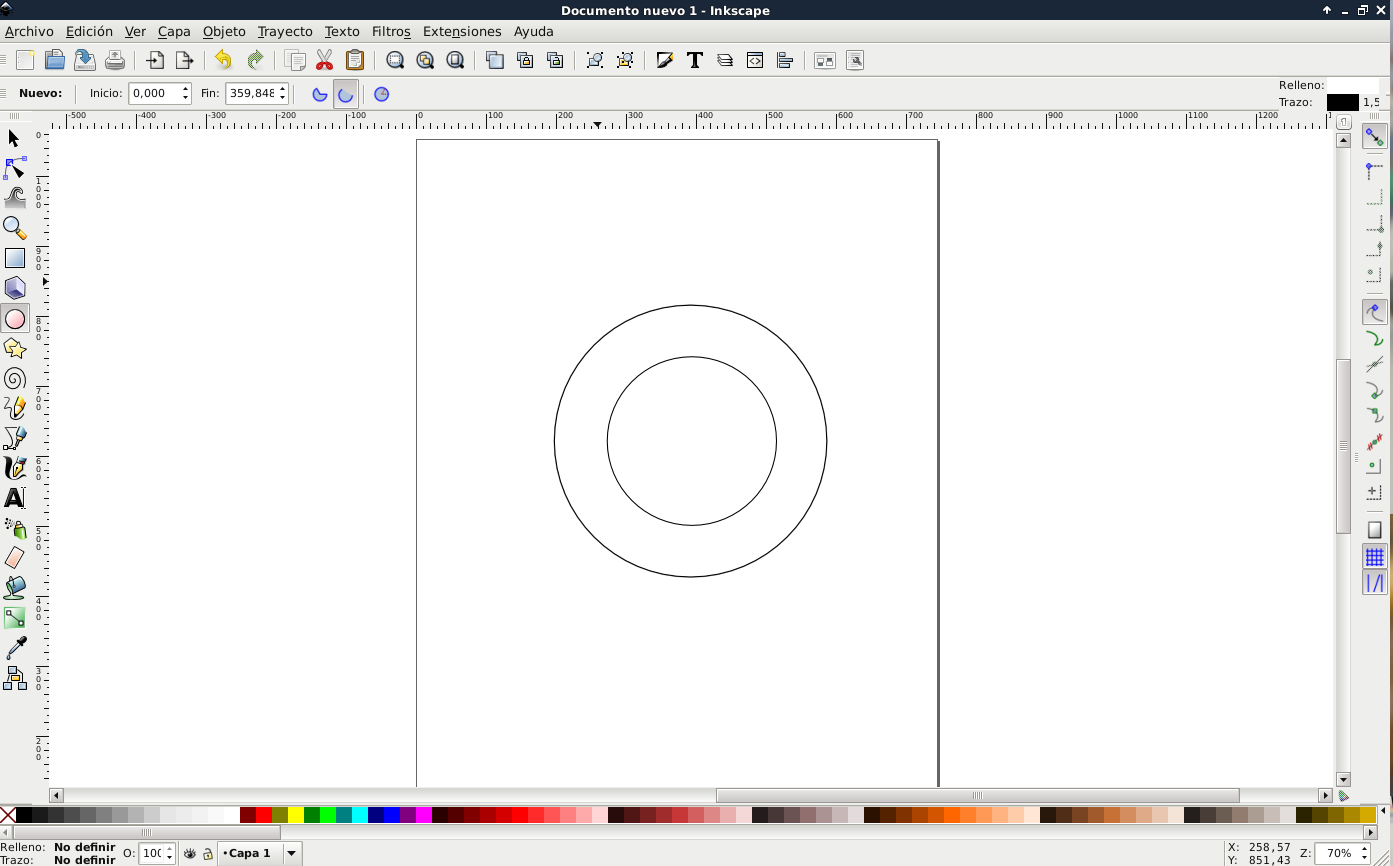Toggle snapping to grids
Screen dimensions: 1393x866
(1375, 557)
